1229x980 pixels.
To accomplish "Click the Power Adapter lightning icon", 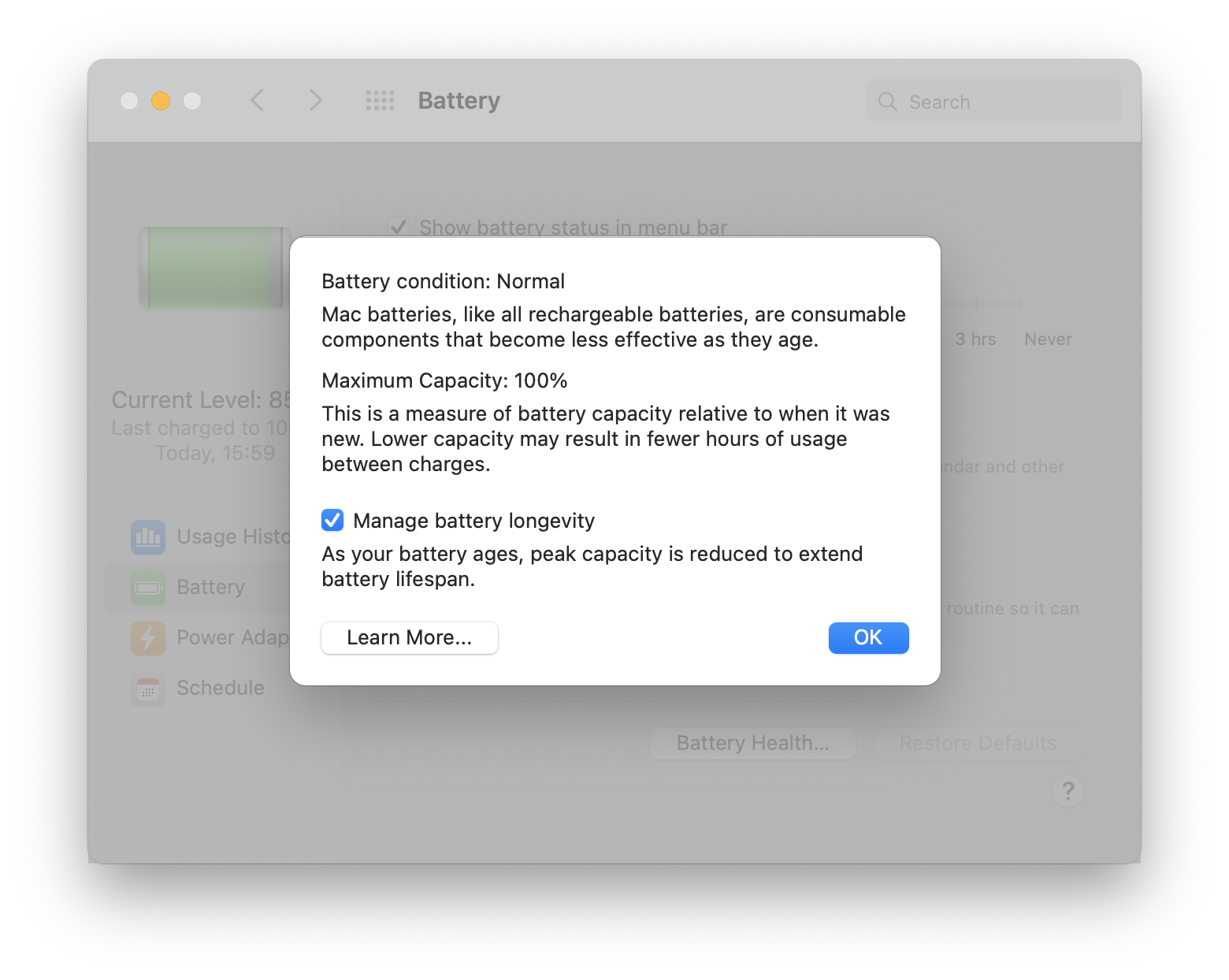I will pos(148,637).
